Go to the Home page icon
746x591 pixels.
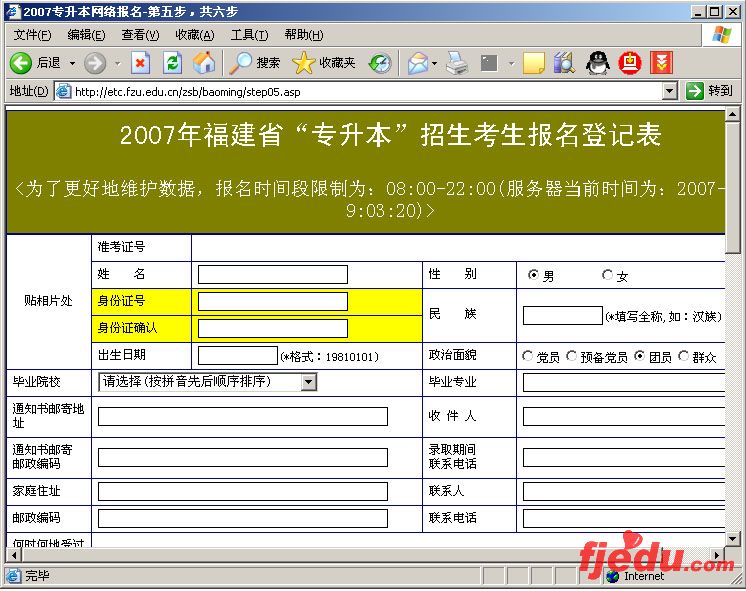204,63
